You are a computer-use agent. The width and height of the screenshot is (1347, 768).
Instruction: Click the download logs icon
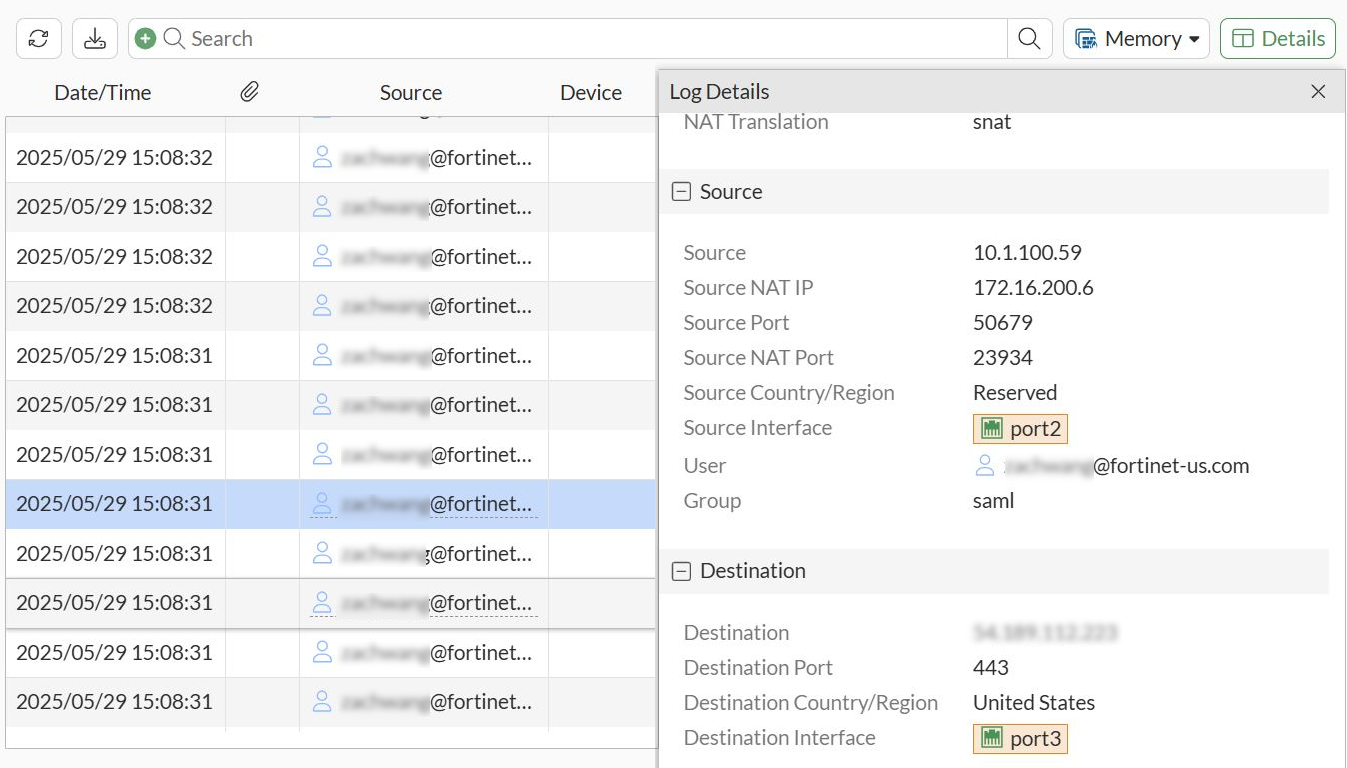[x=94, y=39]
